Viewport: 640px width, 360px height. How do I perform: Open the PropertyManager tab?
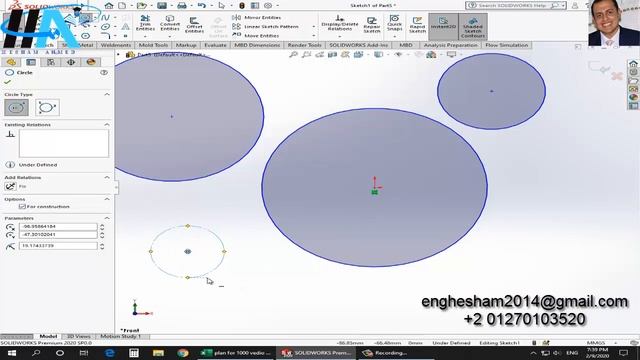pos(31,62)
